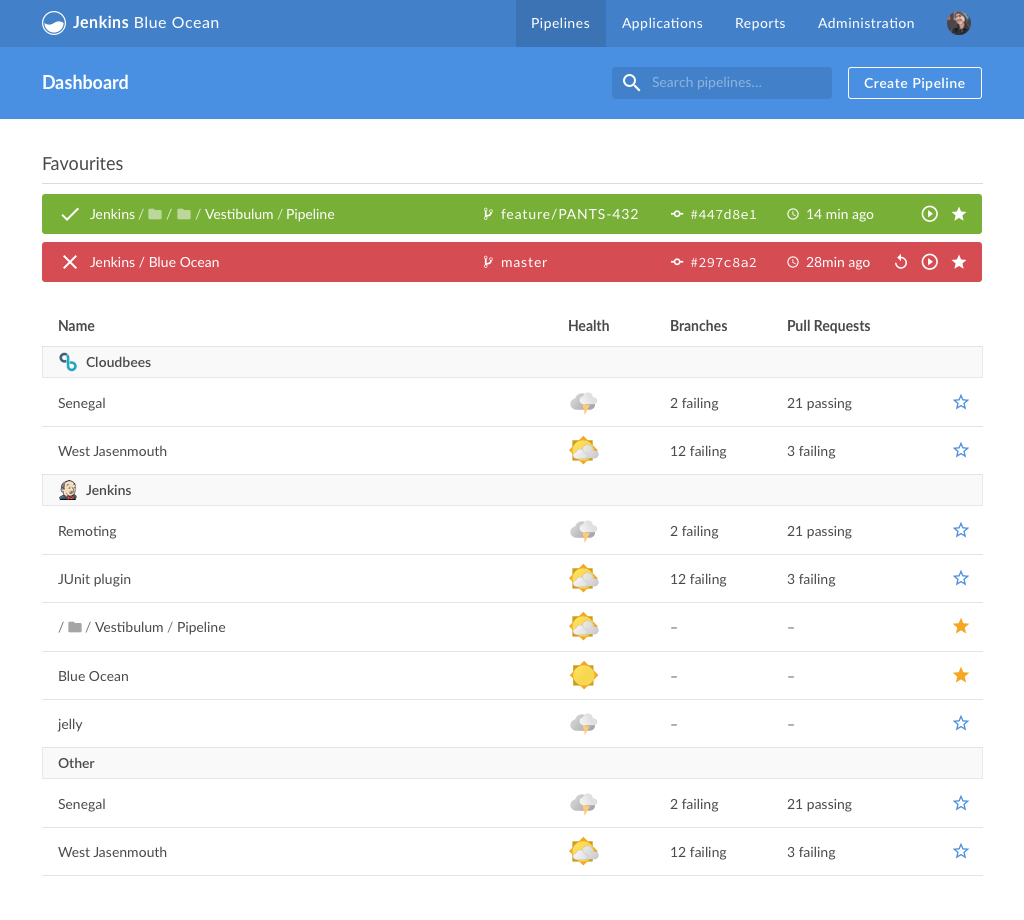
Task: Run the Vestibulum Pipeline favourite card
Action: [929, 214]
